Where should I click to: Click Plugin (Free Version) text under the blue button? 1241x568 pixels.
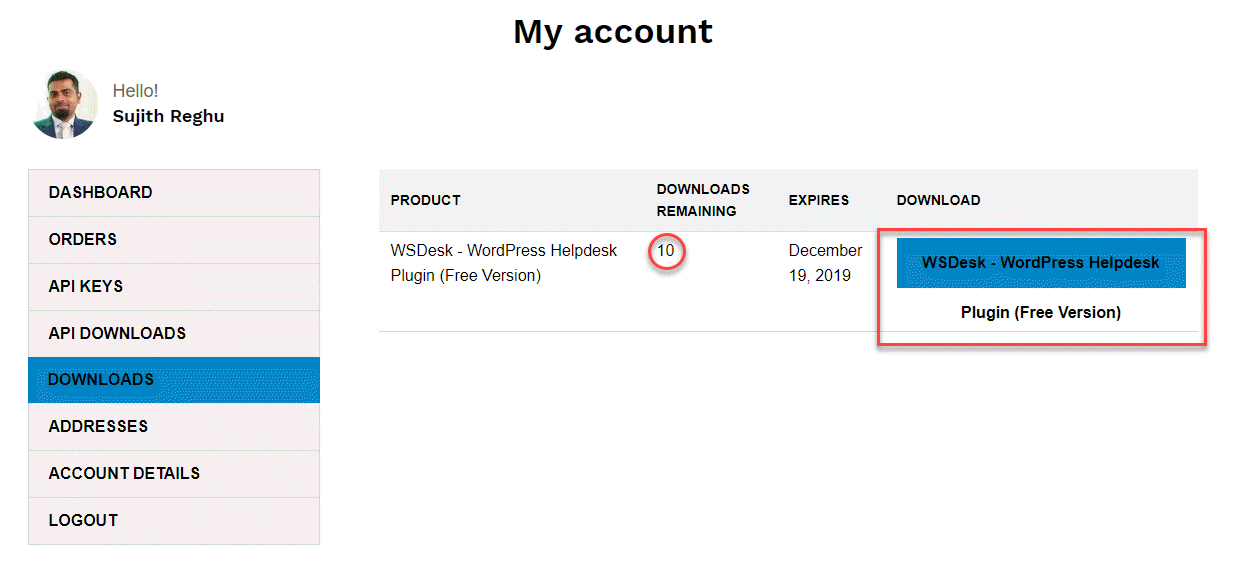tap(1041, 313)
